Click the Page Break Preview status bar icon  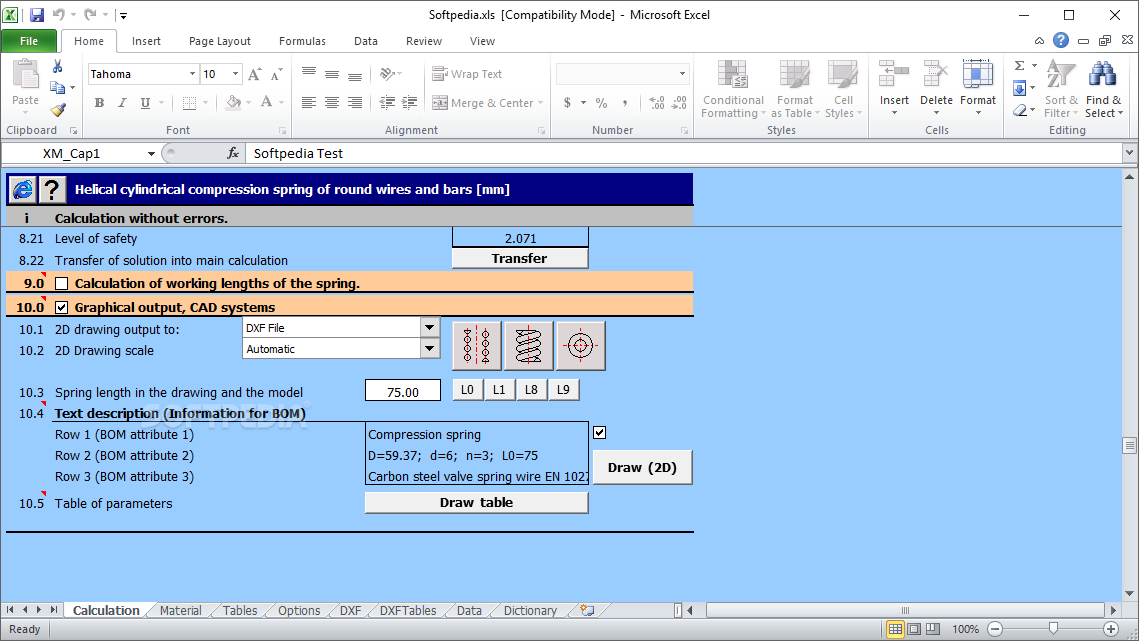[x=933, y=629]
